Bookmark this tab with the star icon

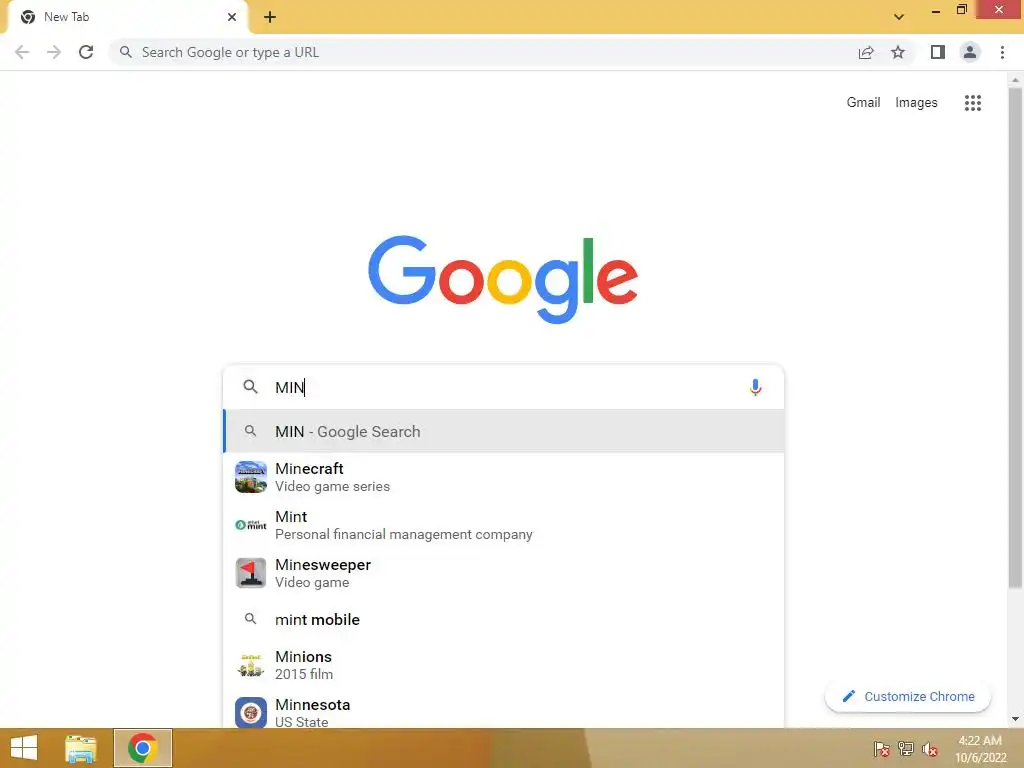point(898,52)
